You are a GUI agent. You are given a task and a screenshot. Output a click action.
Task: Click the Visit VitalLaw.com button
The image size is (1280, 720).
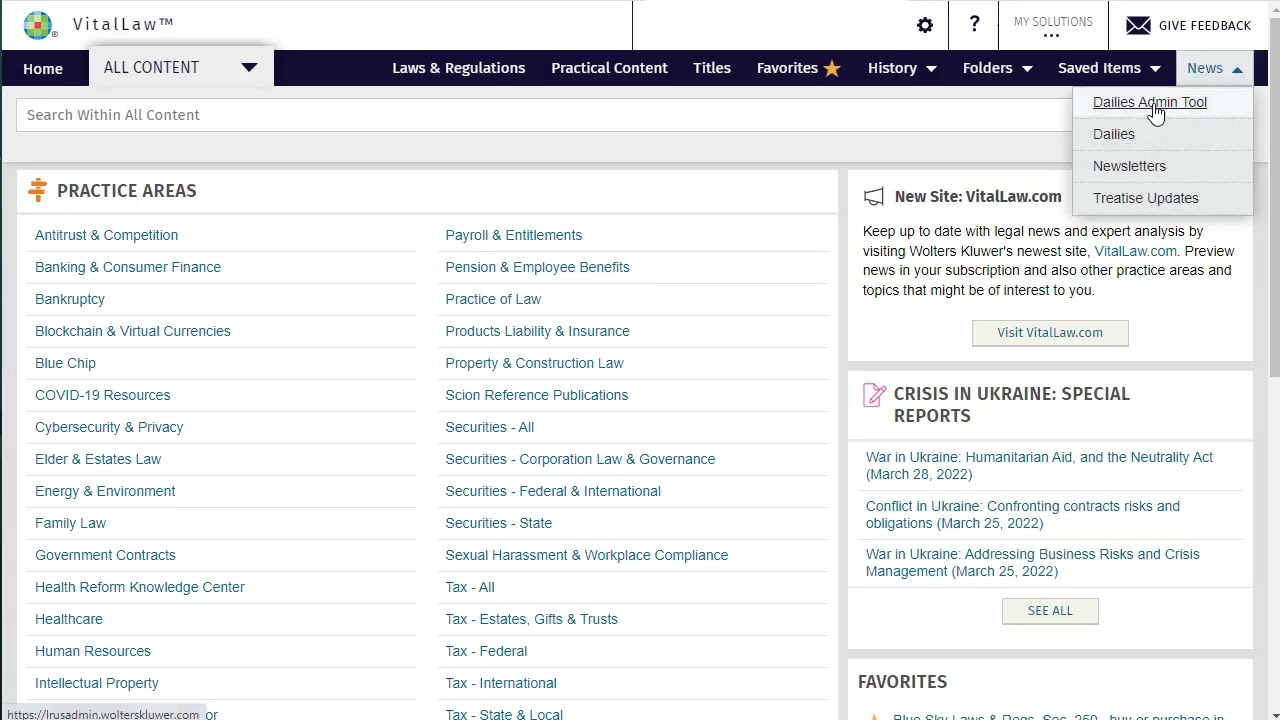tap(1050, 333)
